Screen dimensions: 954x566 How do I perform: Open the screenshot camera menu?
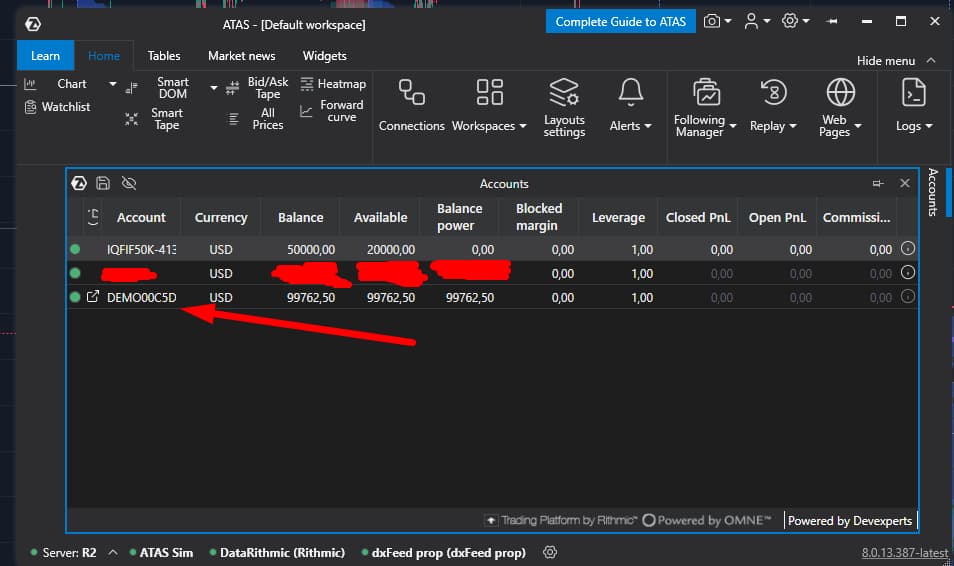click(x=717, y=21)
